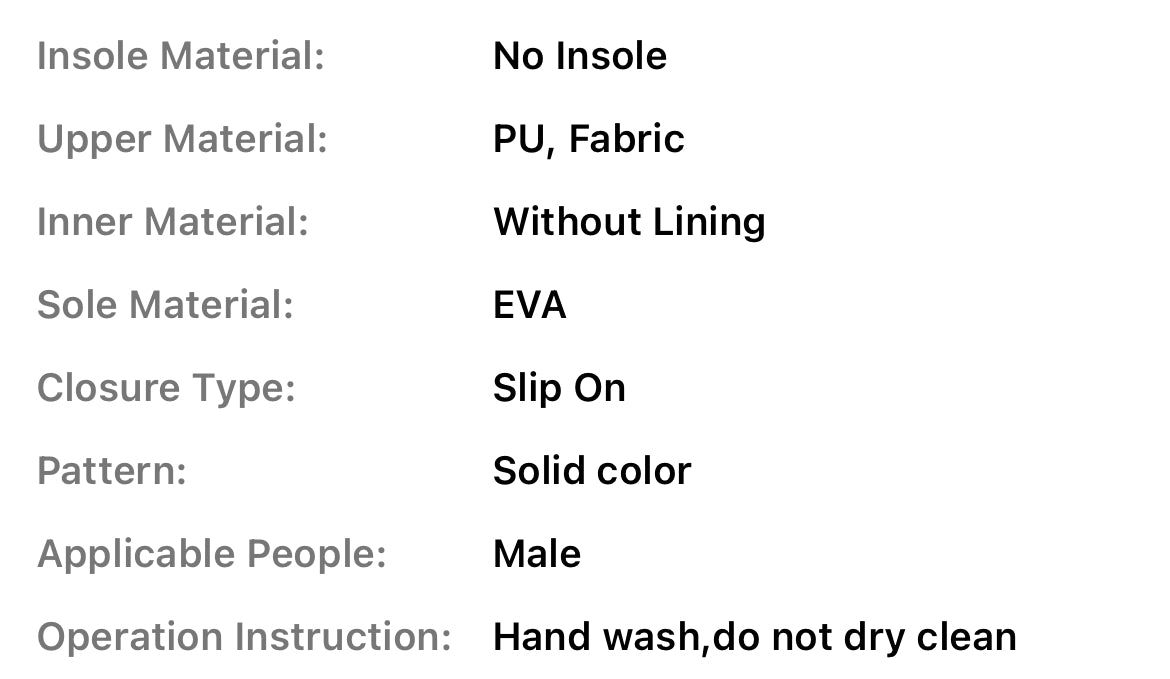Select the "No Insole" value text
This screenshot has height=679, width=1170.
[x=579, y=56]
